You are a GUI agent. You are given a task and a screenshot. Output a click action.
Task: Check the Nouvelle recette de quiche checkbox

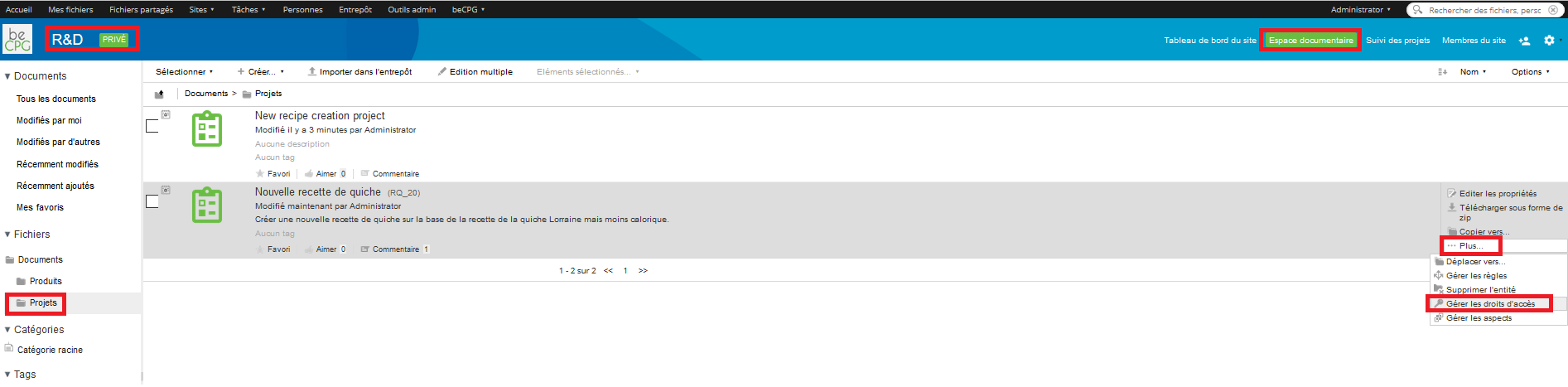(x=152, y=201)
